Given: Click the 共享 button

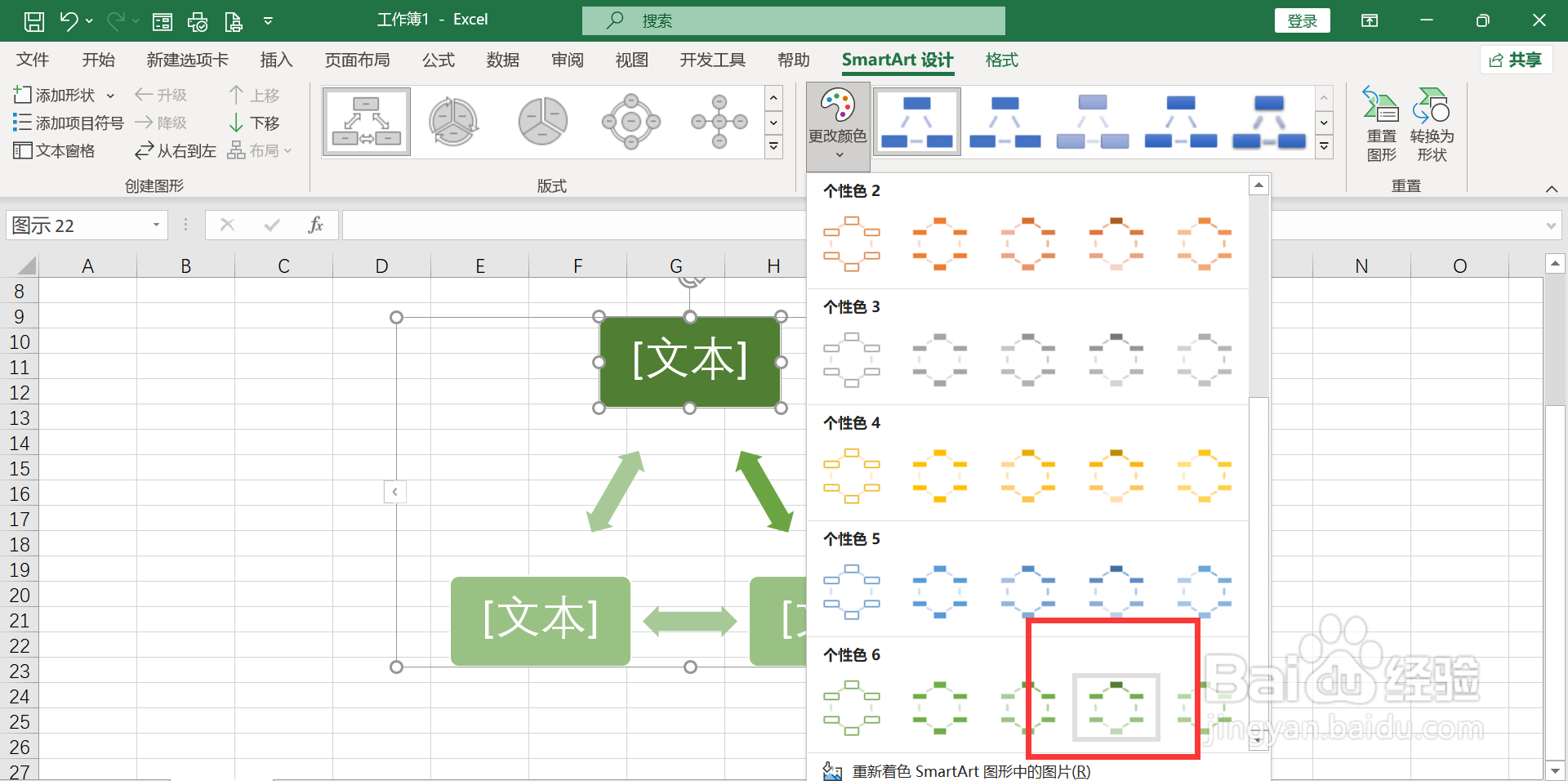Looking at the screenshot, I should 1516,60.
